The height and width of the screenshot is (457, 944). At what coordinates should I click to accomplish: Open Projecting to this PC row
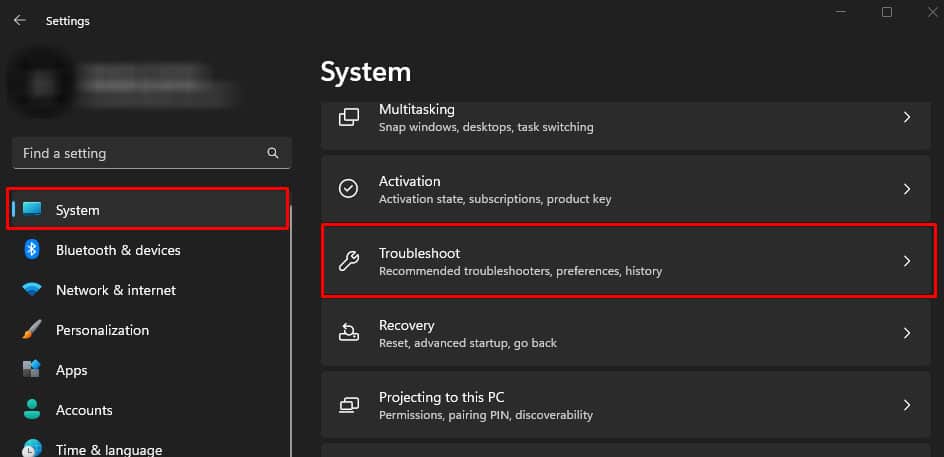(x=626, y=405)
